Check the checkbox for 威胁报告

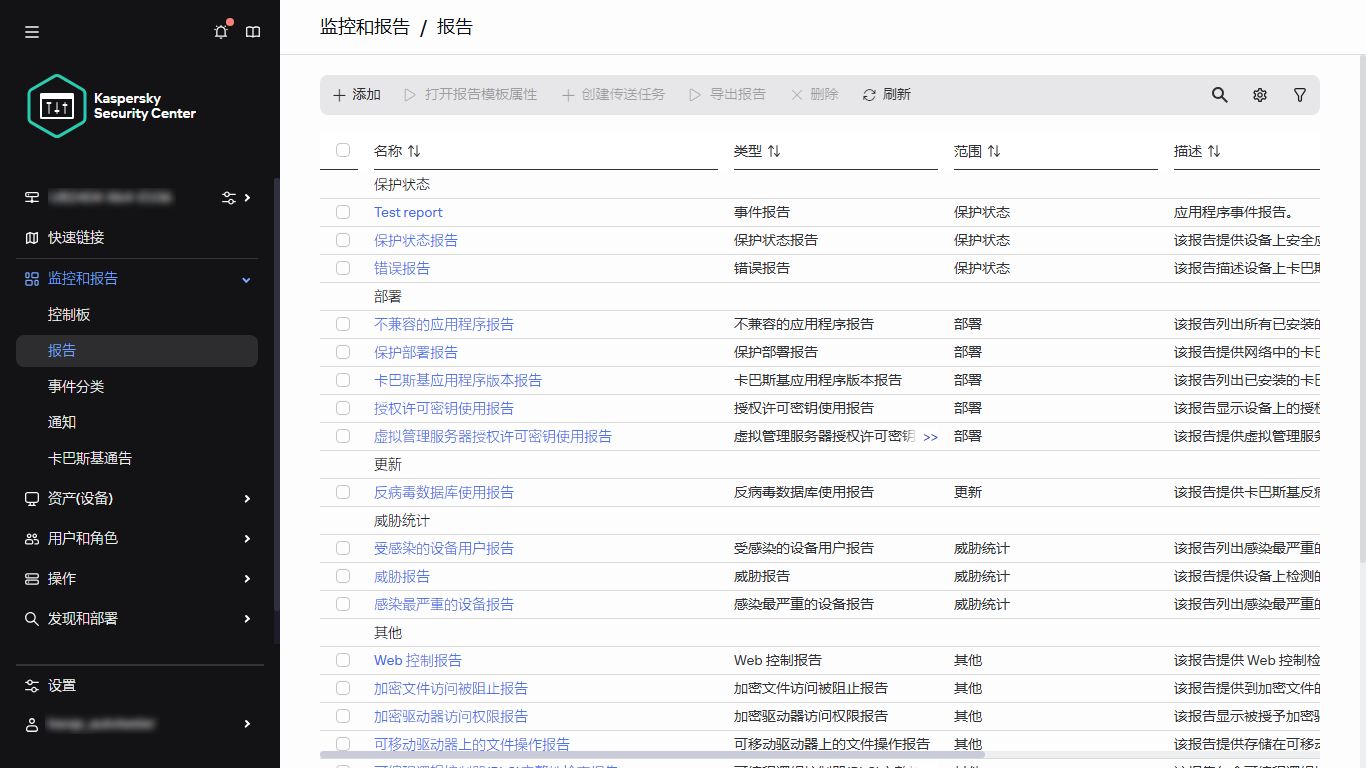pos(343,576)
